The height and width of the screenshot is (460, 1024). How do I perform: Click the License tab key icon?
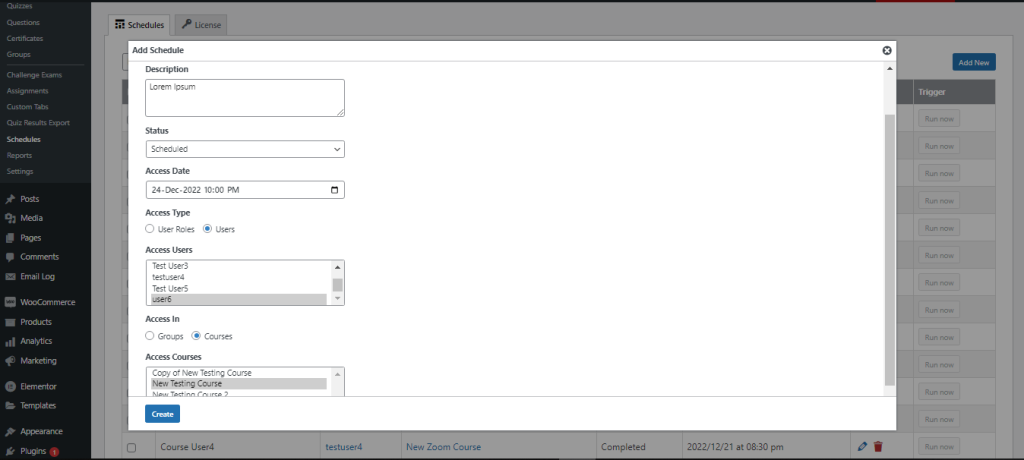(x=186, y=25)
